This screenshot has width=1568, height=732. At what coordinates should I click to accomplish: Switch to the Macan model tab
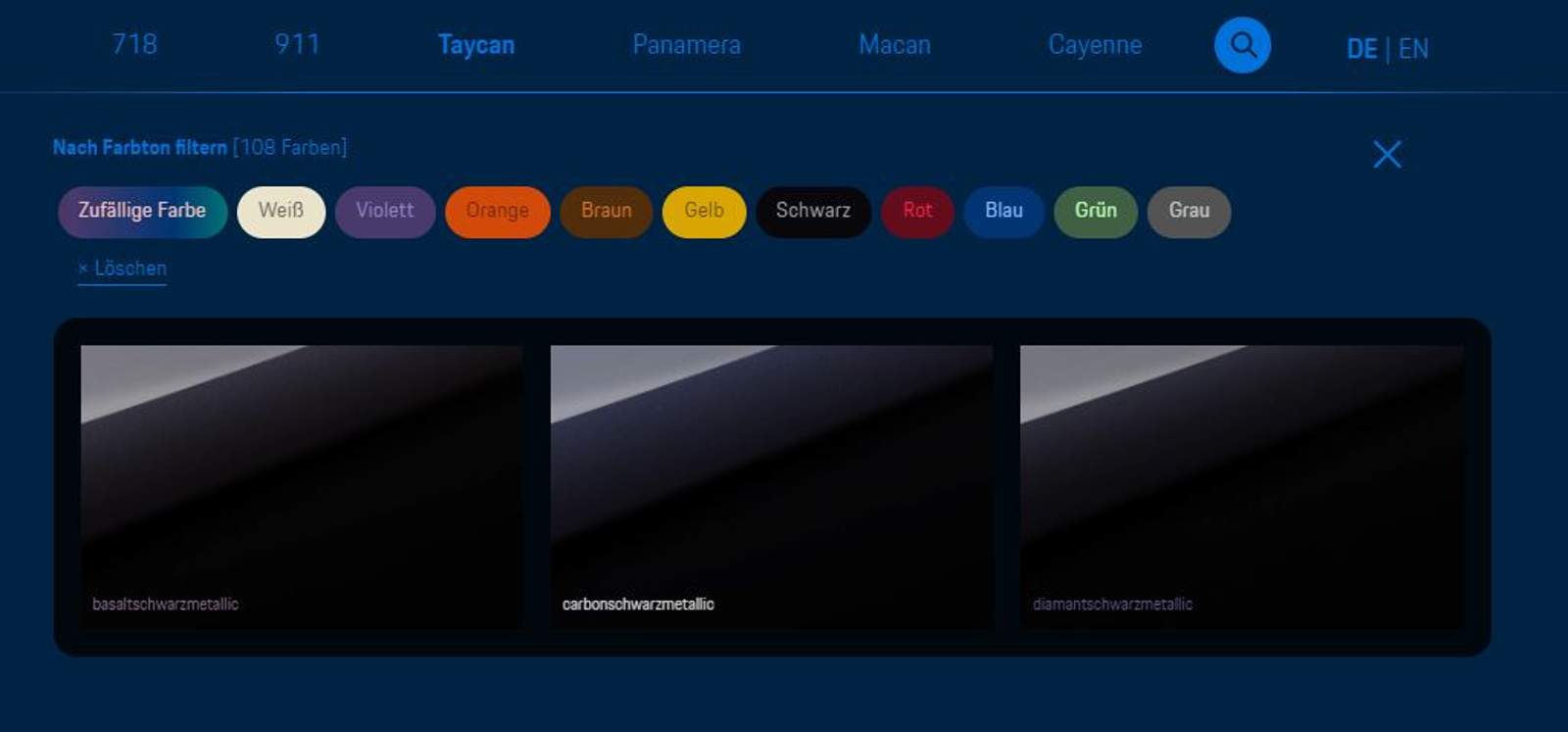pos(895,44)
